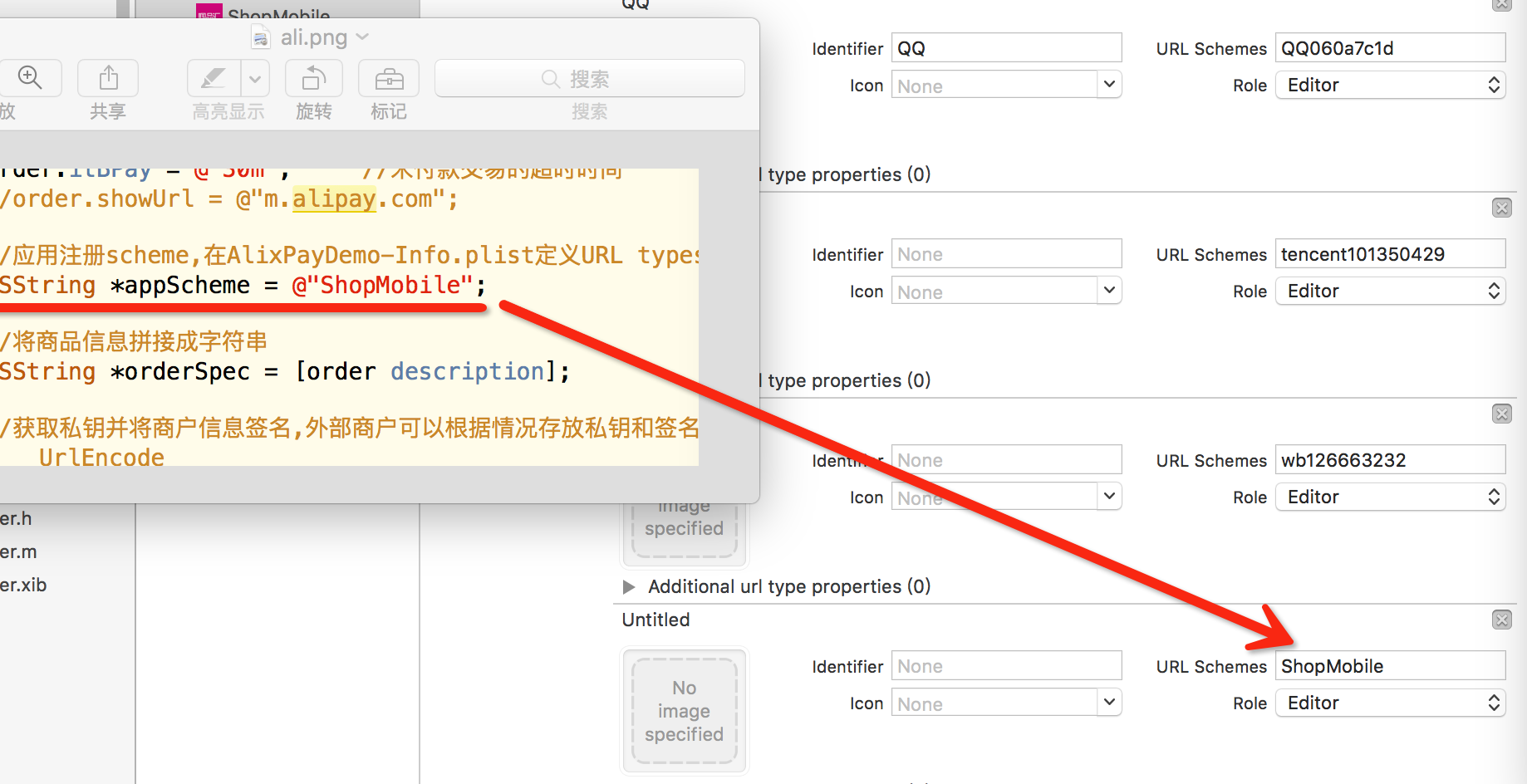Expand Additional url type properties section
Screen dimensions: 1527x784
[x=629, y=587]
